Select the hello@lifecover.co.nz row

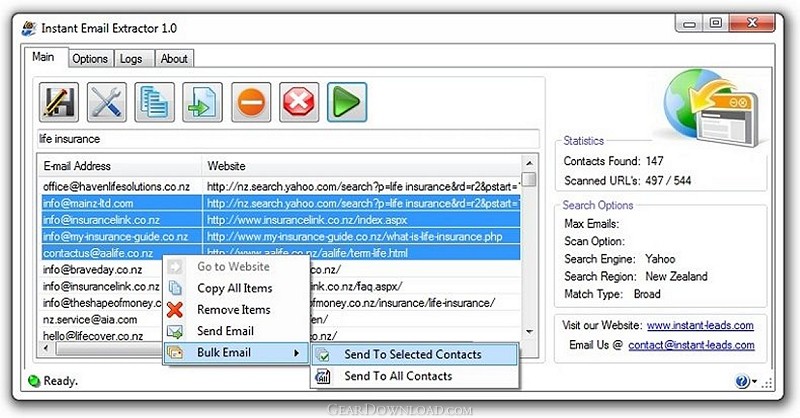[x=101, y=336]
